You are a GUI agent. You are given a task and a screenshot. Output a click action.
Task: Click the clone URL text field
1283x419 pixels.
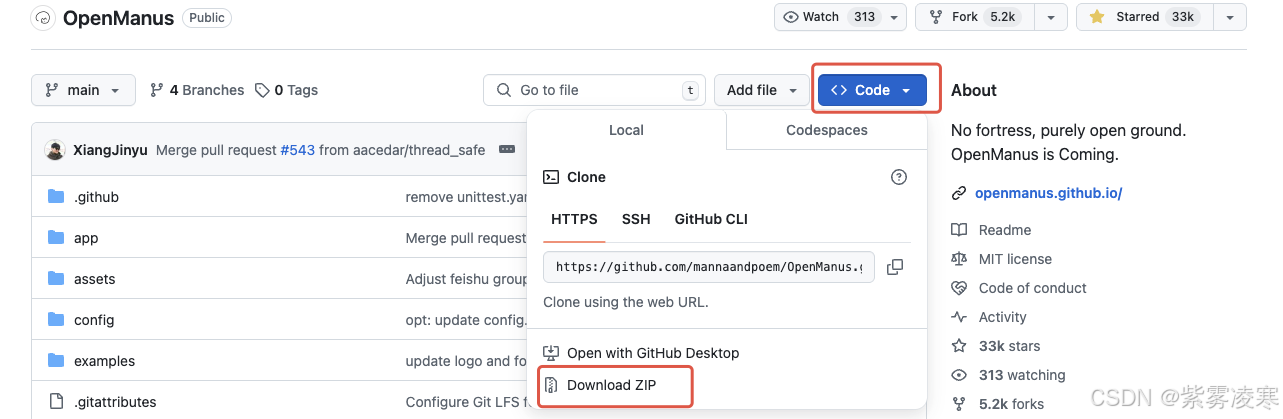[709, 267]
